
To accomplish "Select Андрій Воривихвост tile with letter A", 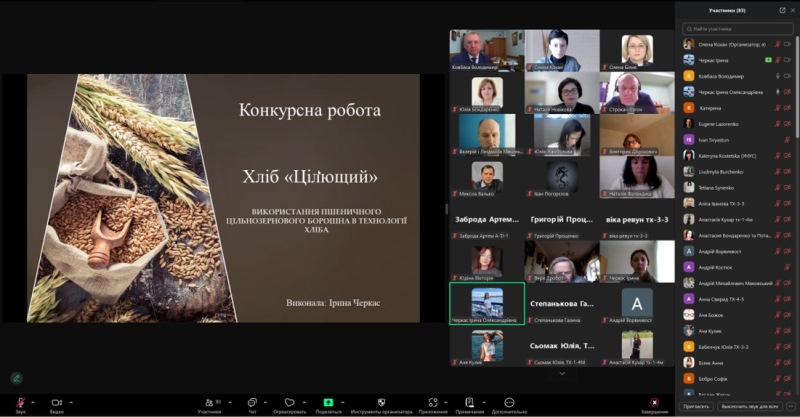I will point(637,304).
